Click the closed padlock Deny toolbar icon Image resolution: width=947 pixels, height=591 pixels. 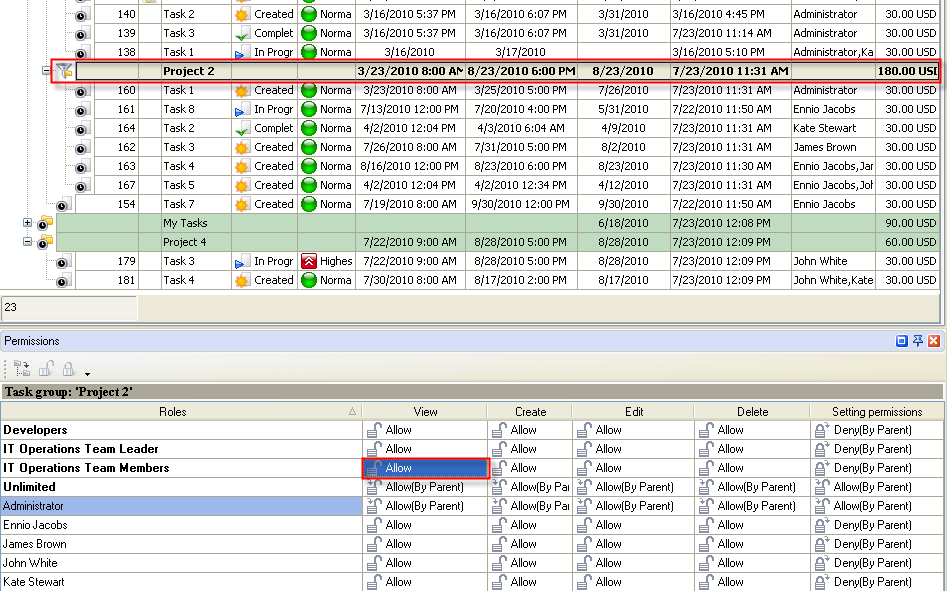pyautogui.click(x=69, y=368)
